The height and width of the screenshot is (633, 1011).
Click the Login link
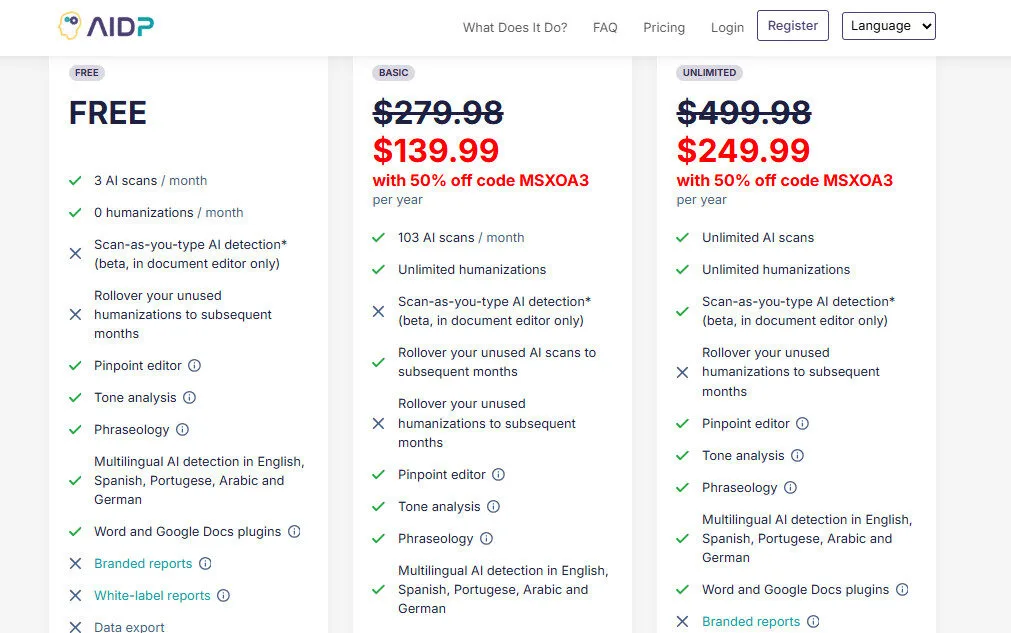tap(727, 28)
